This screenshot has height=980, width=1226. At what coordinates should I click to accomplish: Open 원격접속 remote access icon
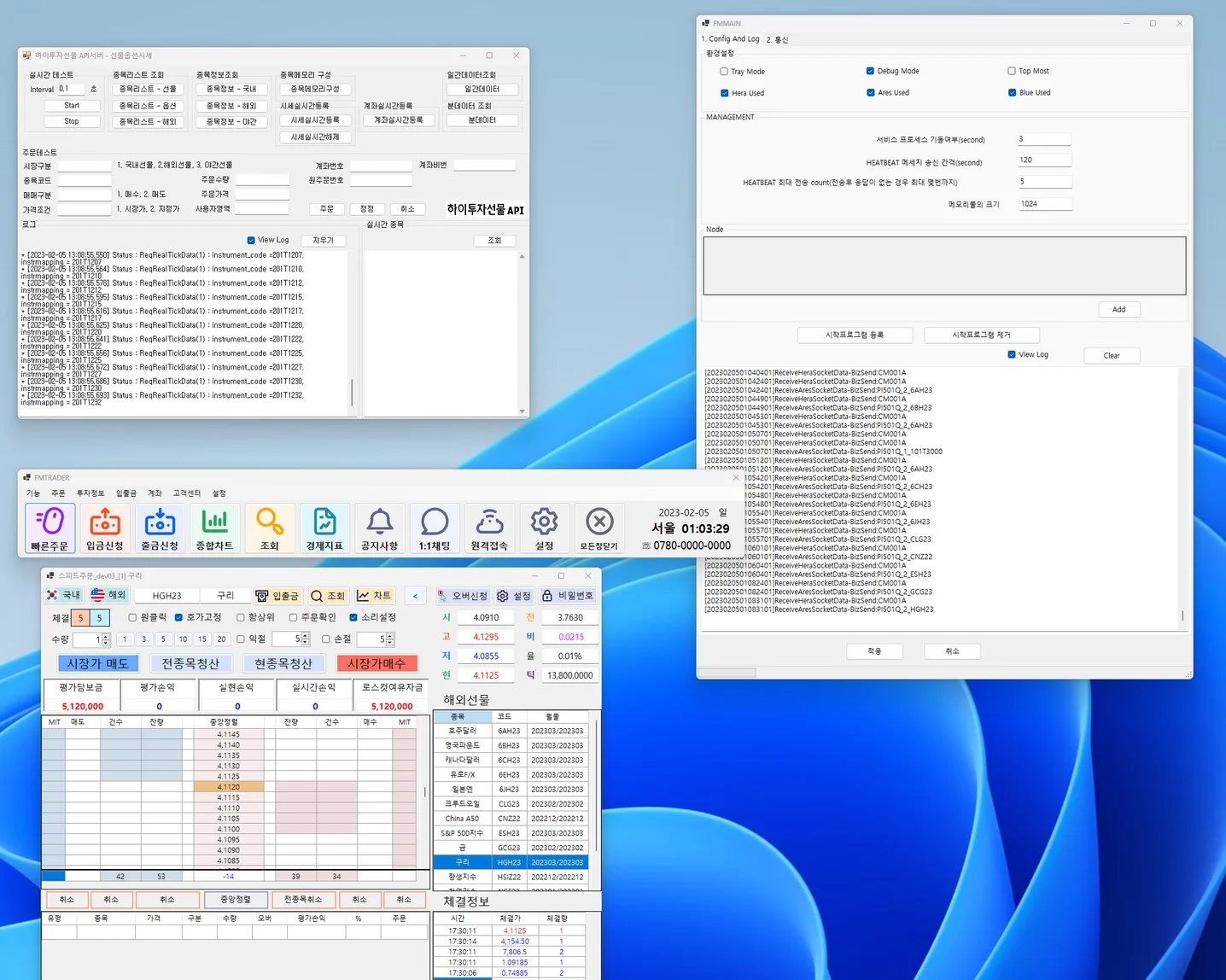coord(489,528)
